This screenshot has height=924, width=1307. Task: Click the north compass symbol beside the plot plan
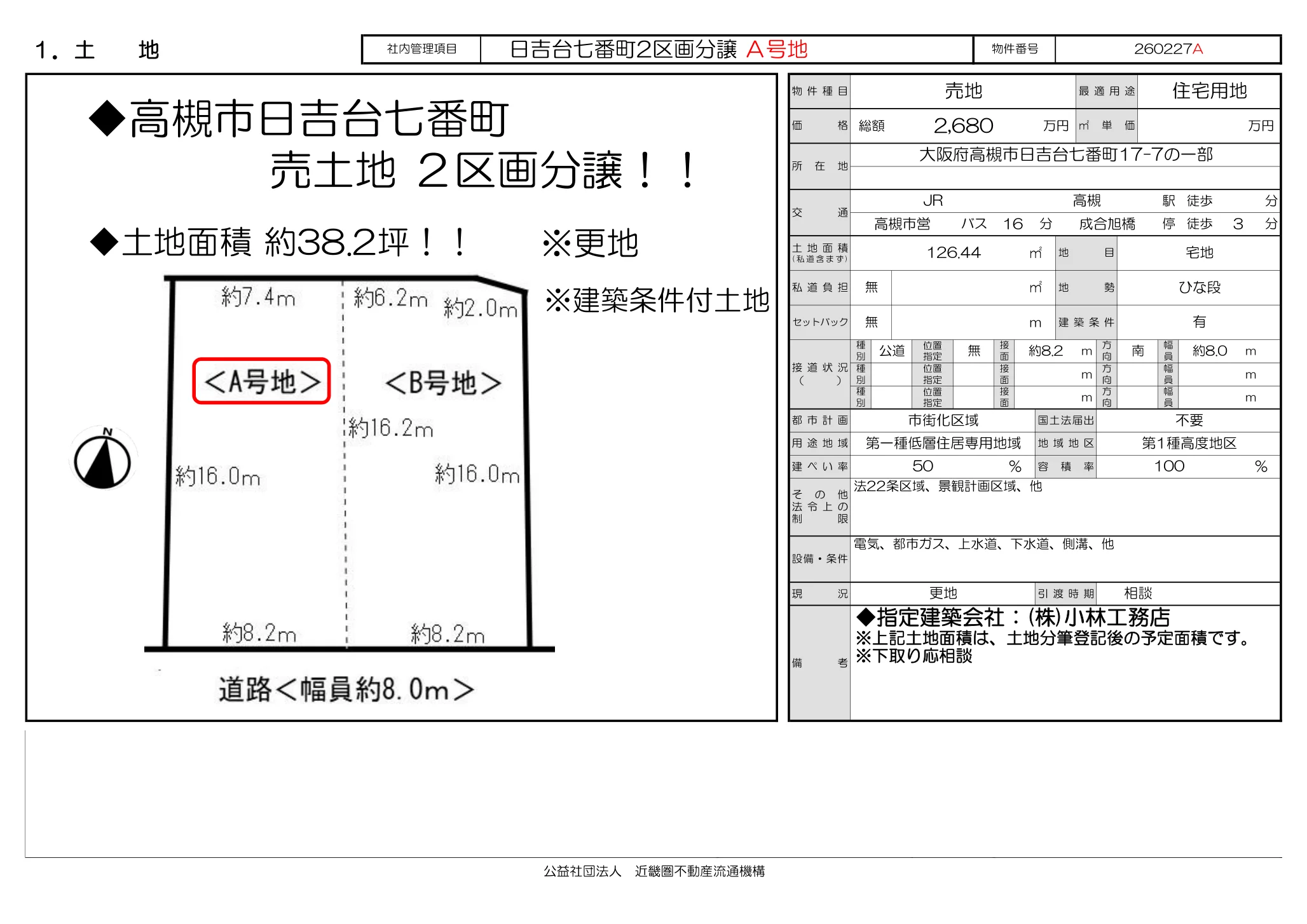[x=102, y=458]
